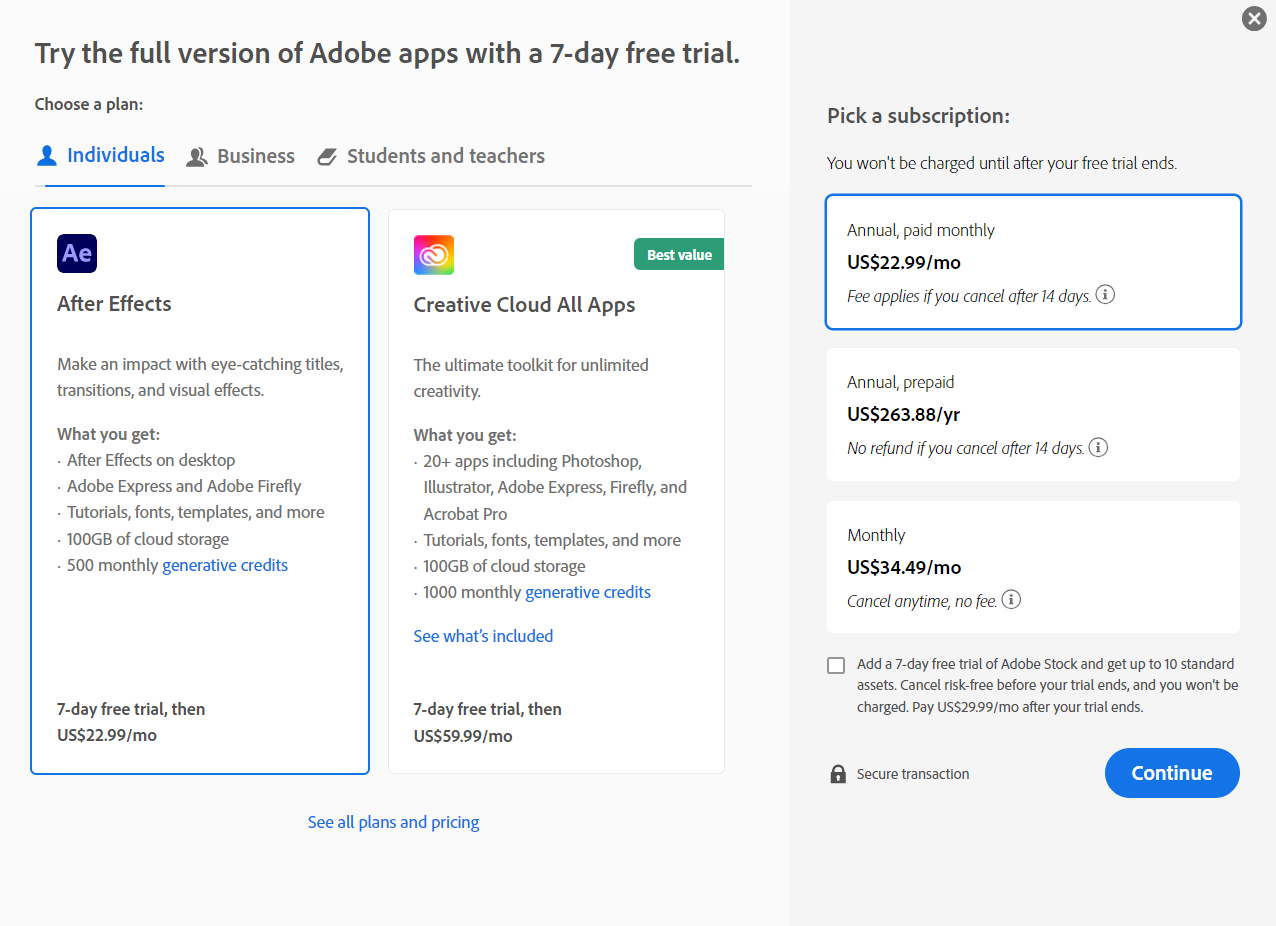This screenshot has height=926, width=1276.
Task: Open generative credits link in After Effects card
Action: (225, 565)
